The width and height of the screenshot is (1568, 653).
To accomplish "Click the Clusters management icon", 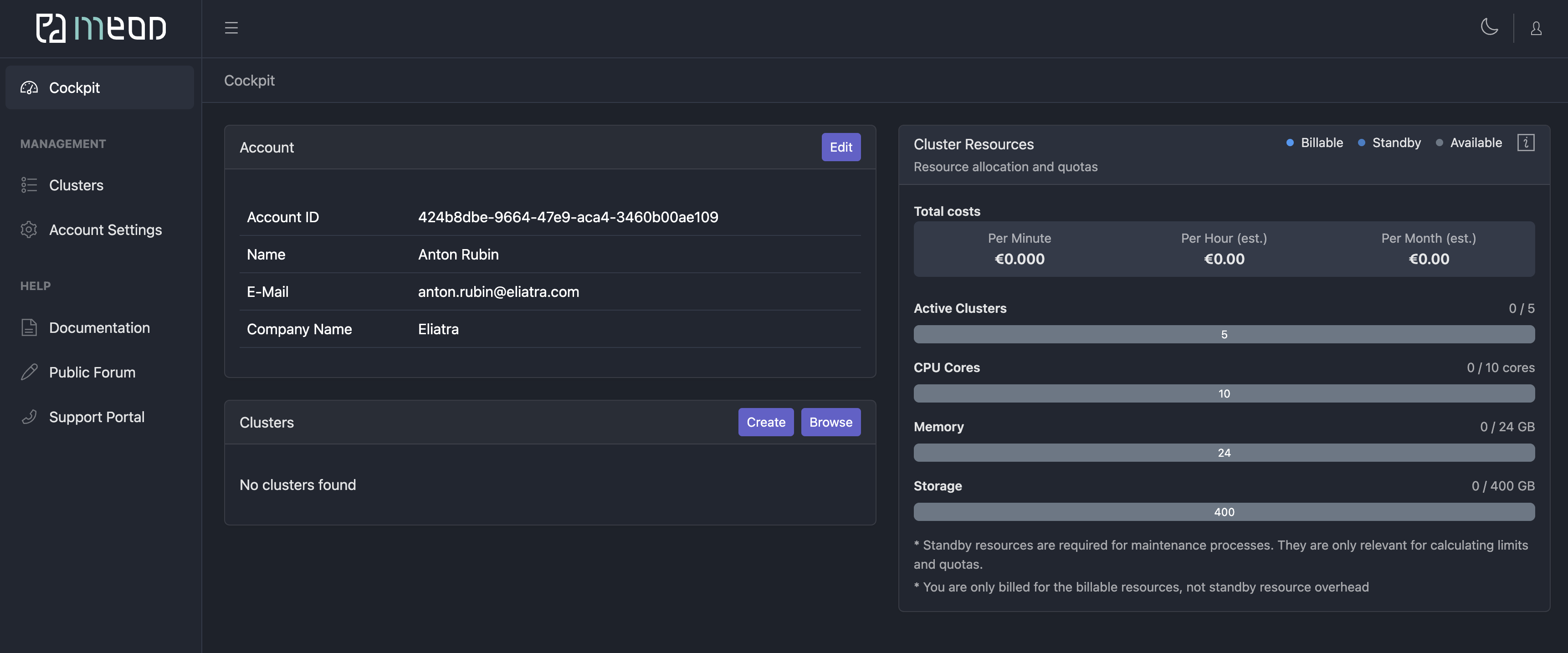I will click(x=28, y=185).
